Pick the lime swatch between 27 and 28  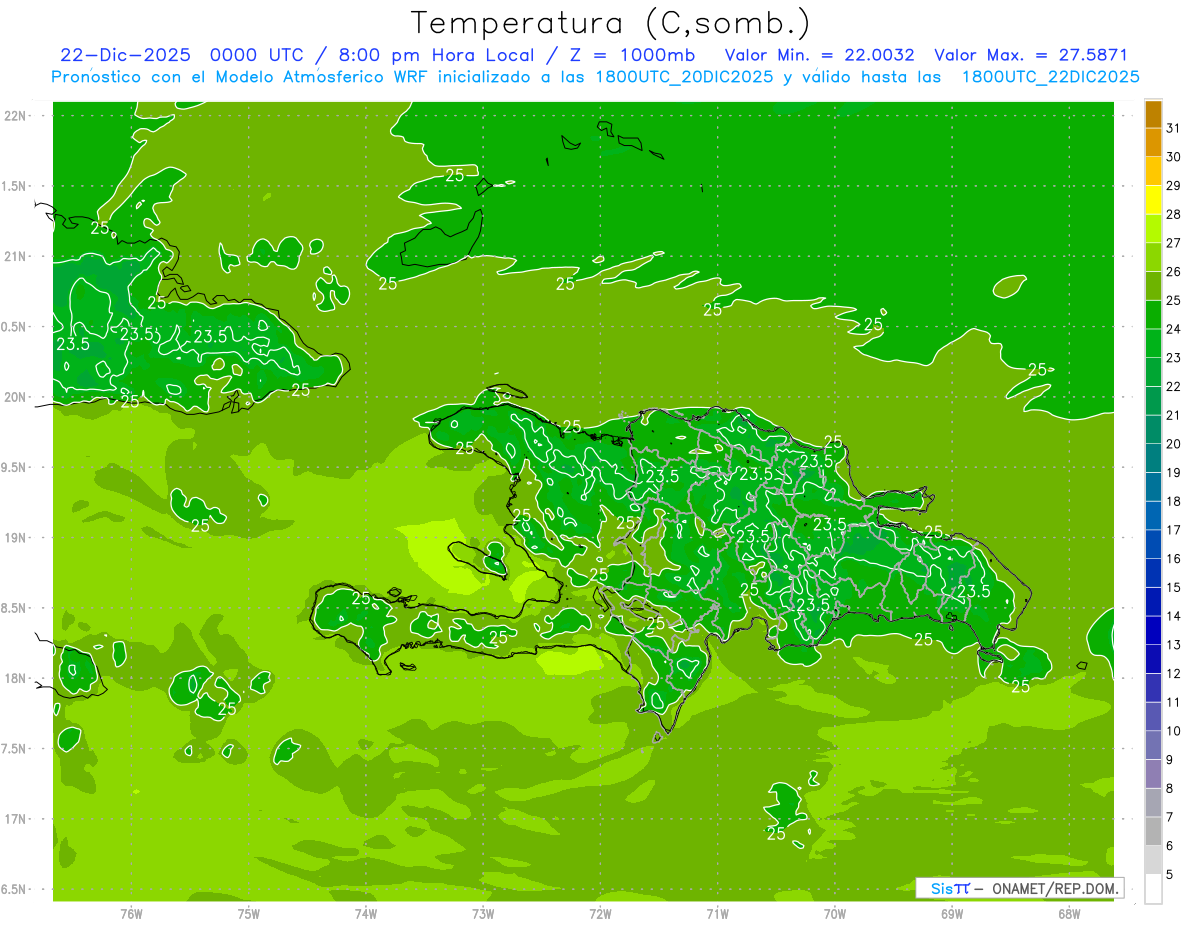tap(1153, 228)
